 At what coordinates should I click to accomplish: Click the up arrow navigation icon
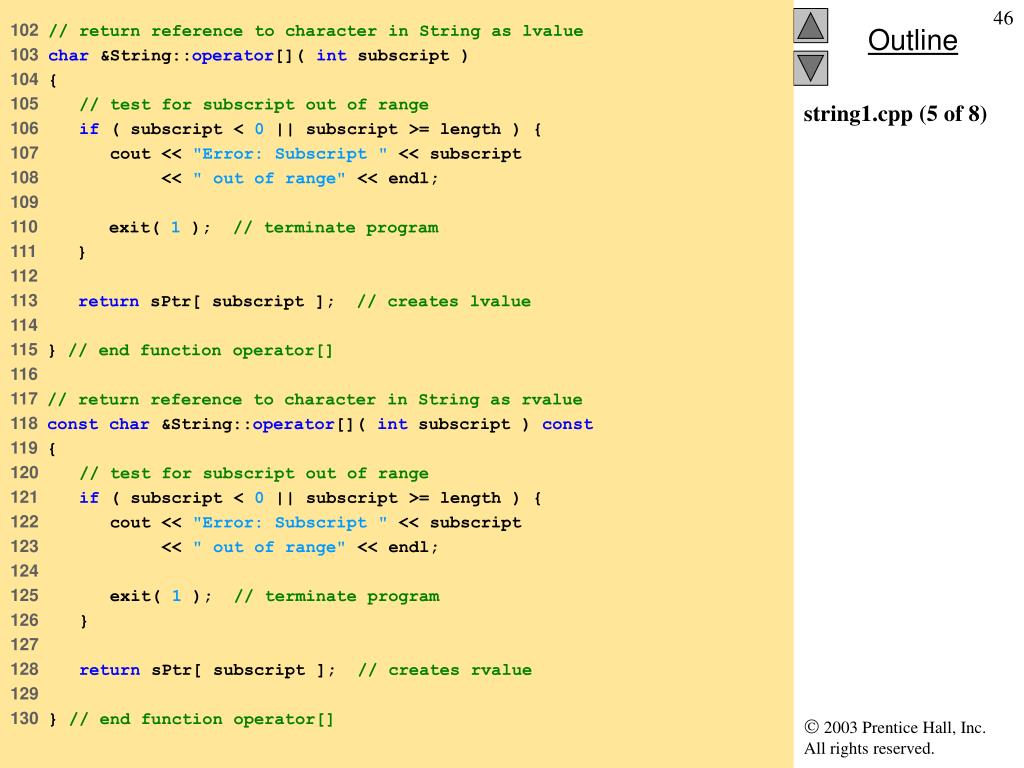click(x=810, y=25)
